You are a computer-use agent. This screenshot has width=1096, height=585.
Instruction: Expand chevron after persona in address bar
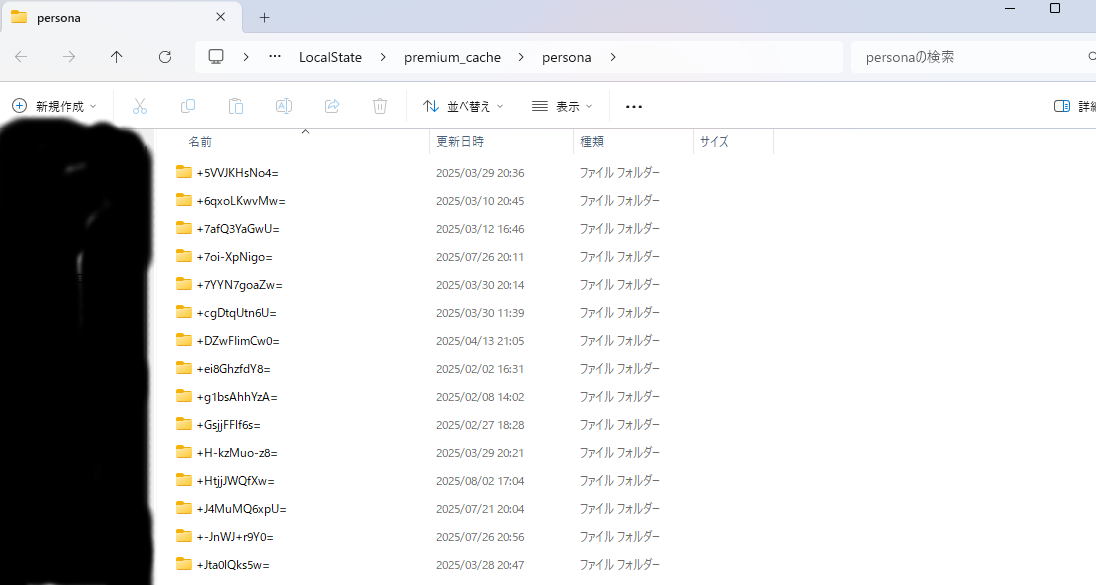[613, 57]
